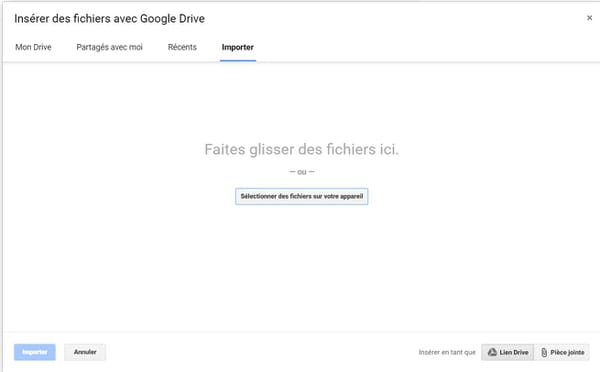The image size is (600, 372).
Task: Switch to Partagés avec moi tab
Action: pyautogui.click(x=109, y=47)
